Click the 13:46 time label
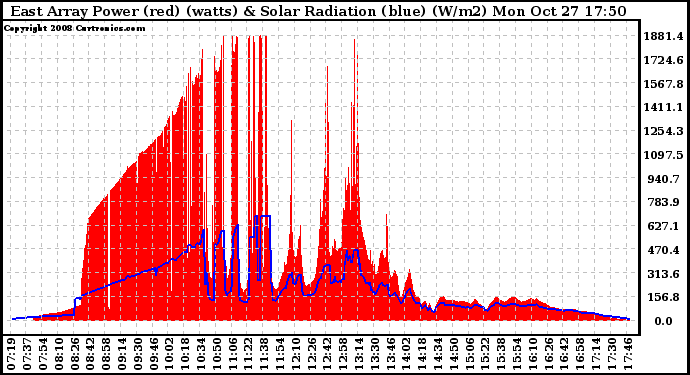 click(x=391, y=354)
